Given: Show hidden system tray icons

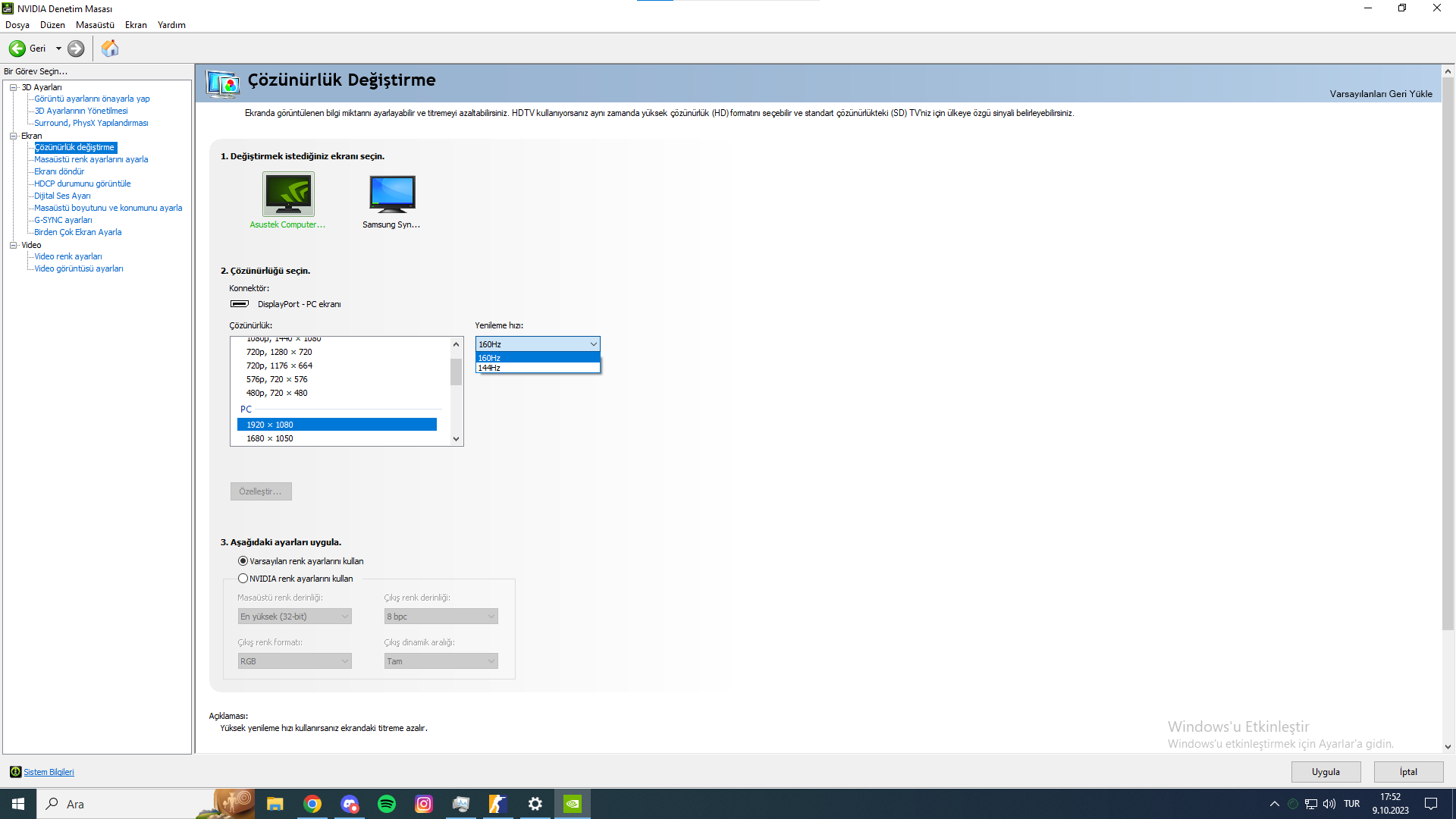Looking at the screenshot, I should 1275,804.
